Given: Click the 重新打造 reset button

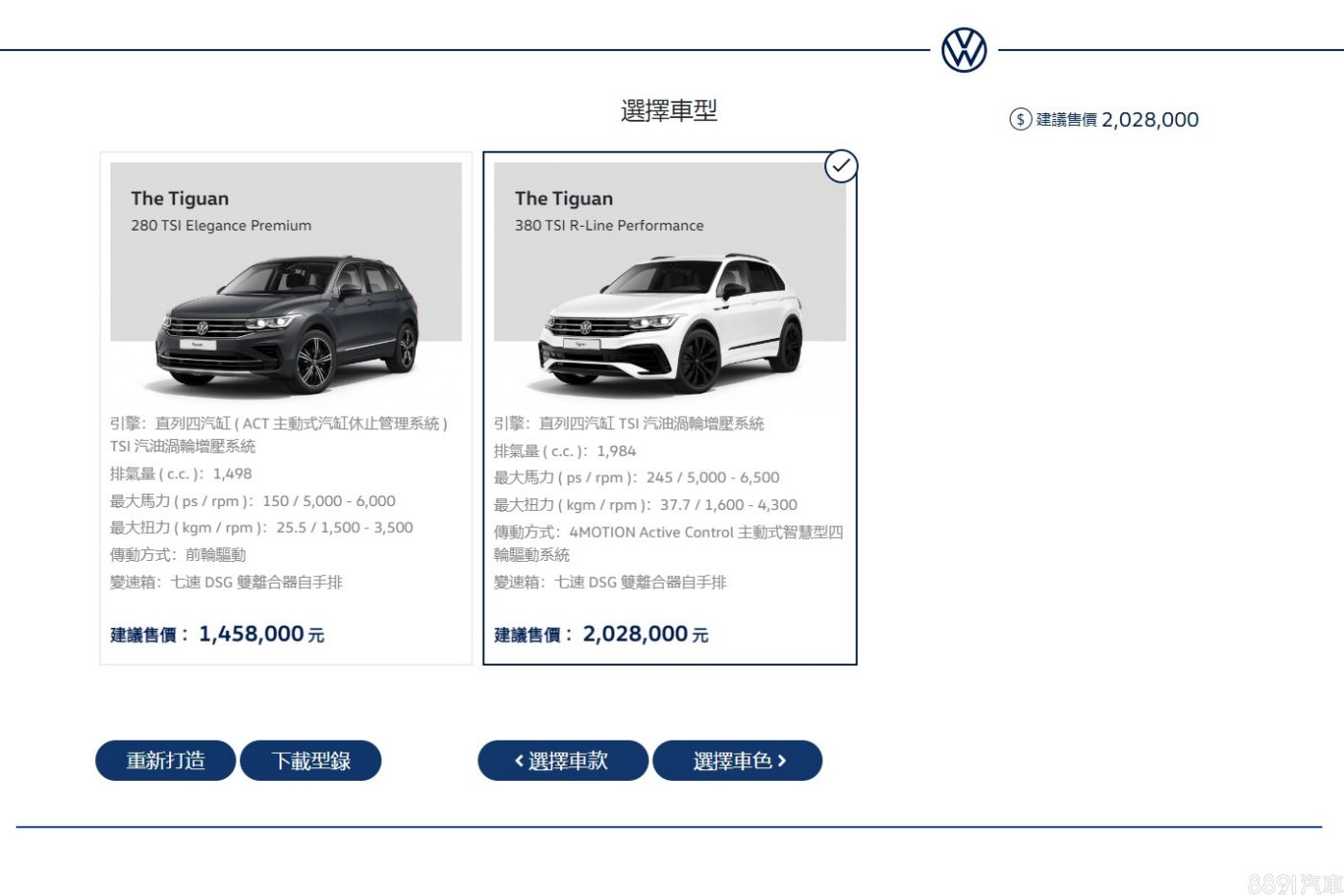Looking at the screenshot, I should point(165,761).
